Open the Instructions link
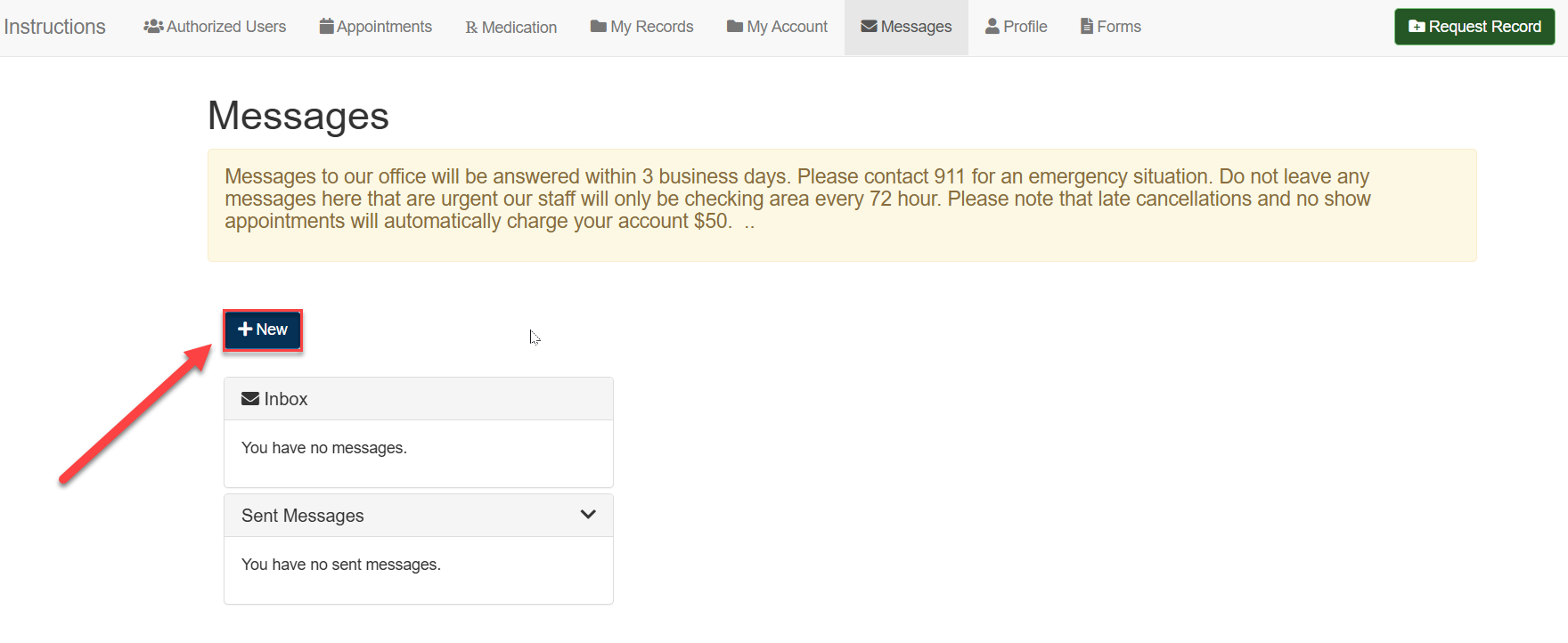 point(54,27)
